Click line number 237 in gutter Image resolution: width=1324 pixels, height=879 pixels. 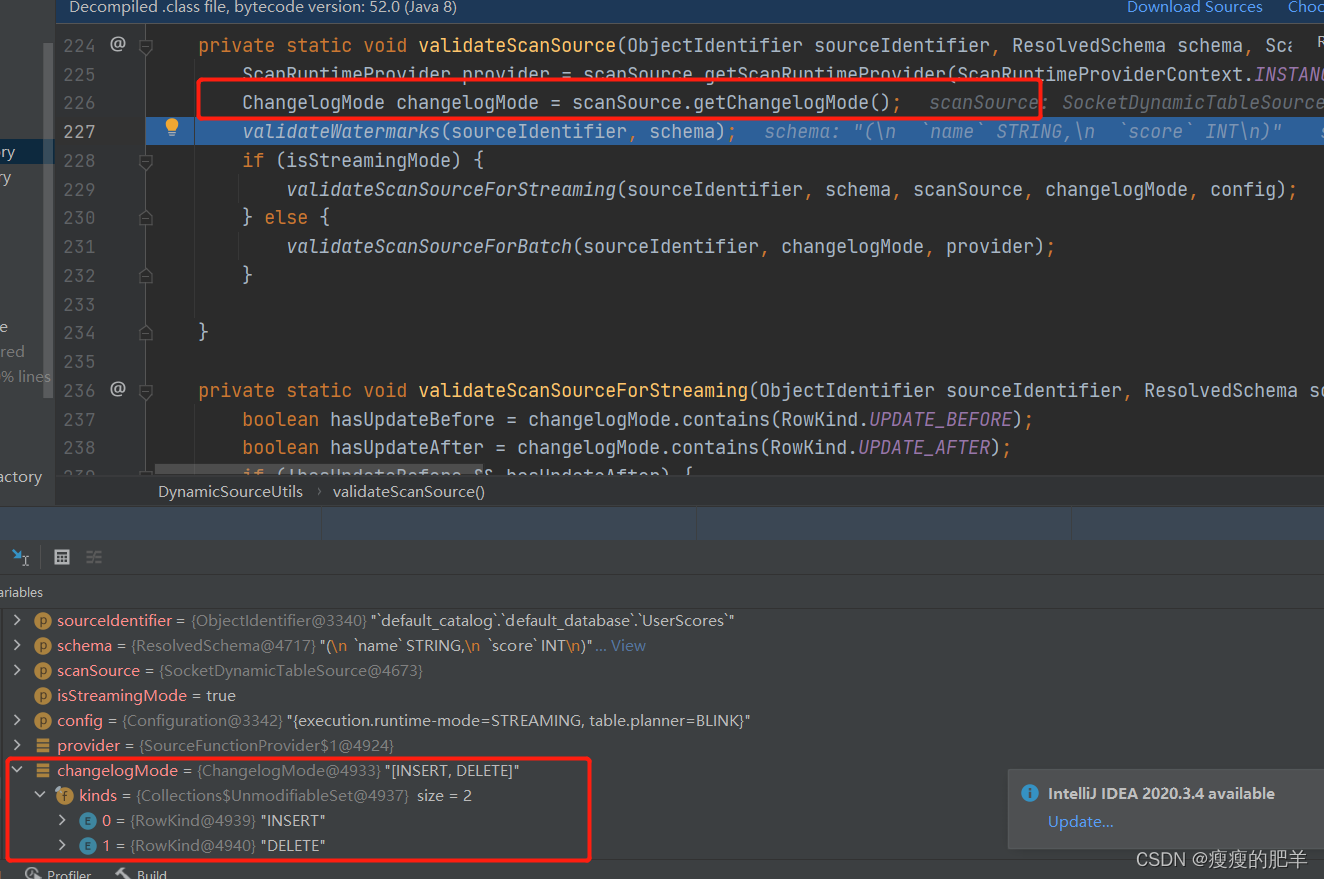79,419
